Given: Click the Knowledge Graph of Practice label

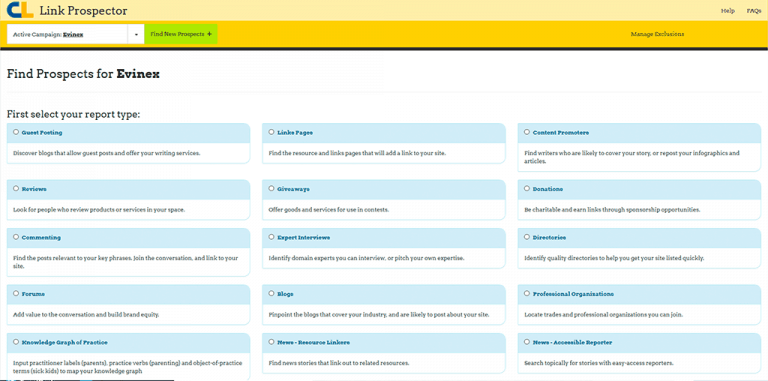Looking at the screenshot, I should click(65, 342).
